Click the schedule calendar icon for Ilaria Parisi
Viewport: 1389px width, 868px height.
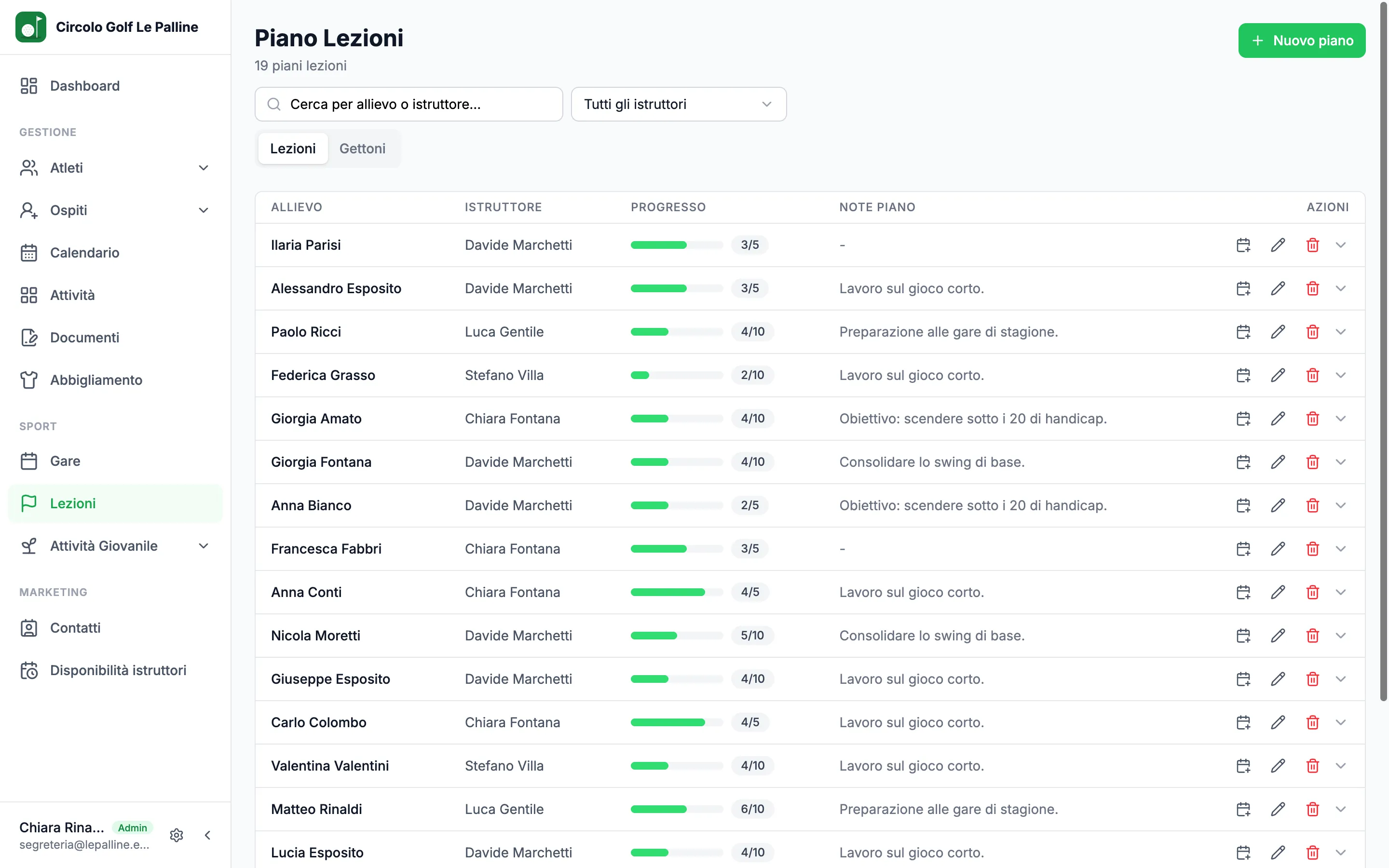click(x=1243, y=245)
